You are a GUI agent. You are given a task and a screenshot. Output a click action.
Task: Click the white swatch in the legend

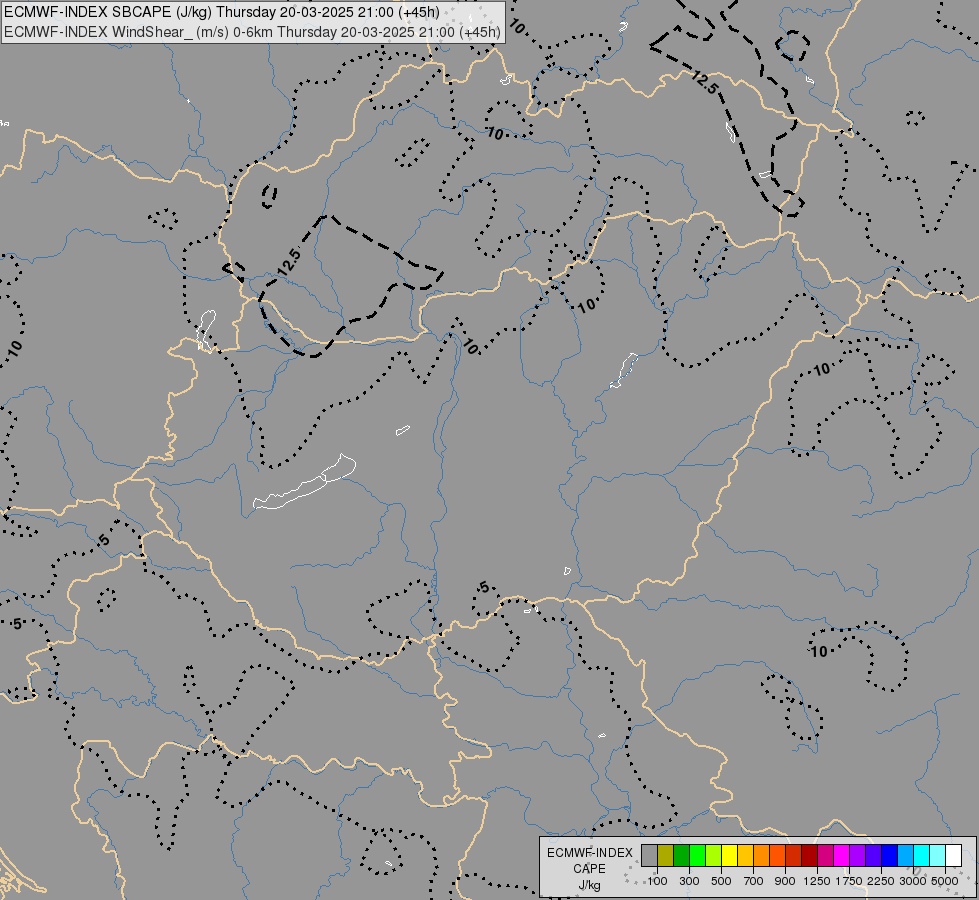(953, 856)
